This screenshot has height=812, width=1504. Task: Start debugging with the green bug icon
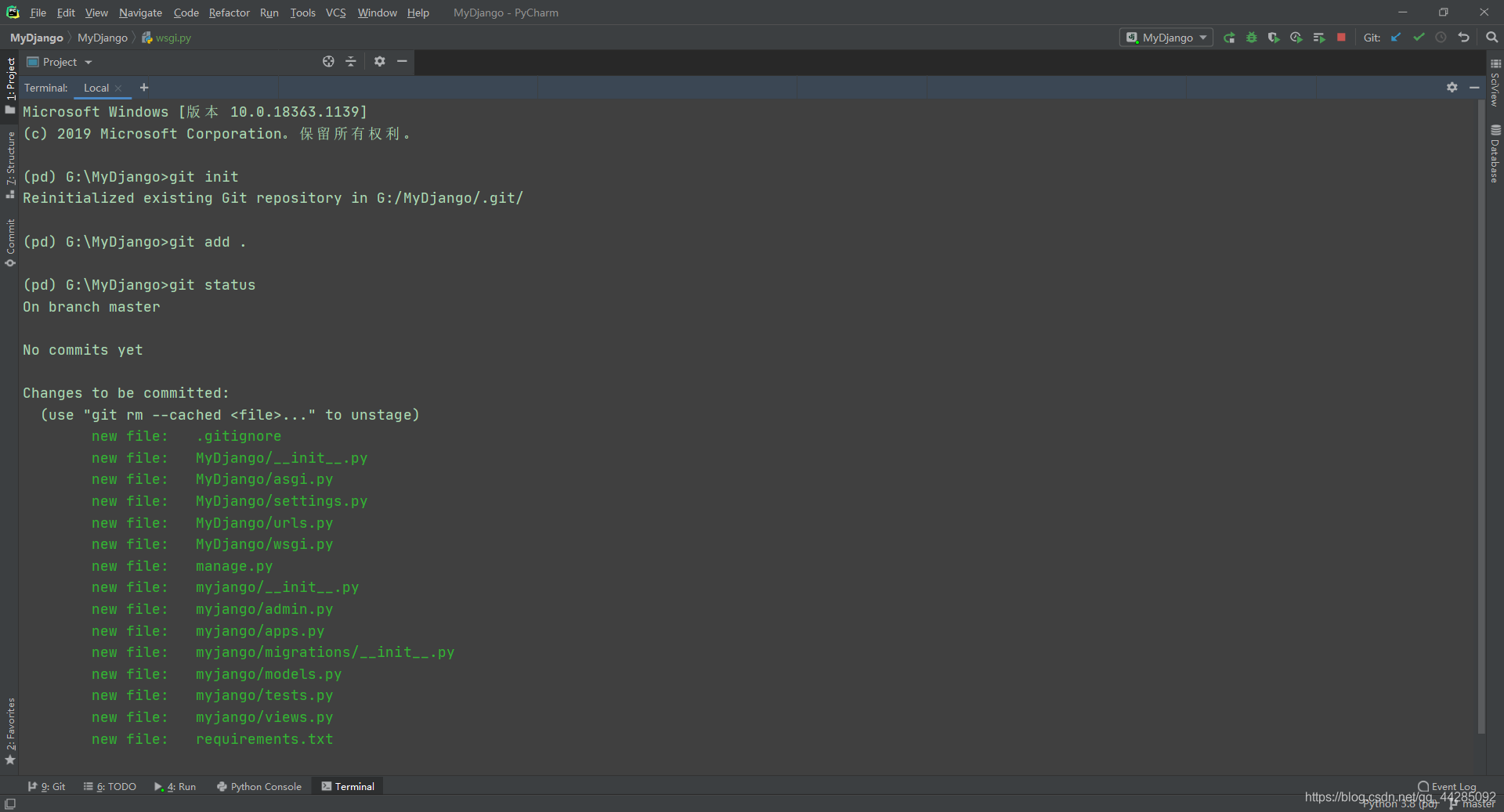pyautogui.click(x=1252, y=38)
